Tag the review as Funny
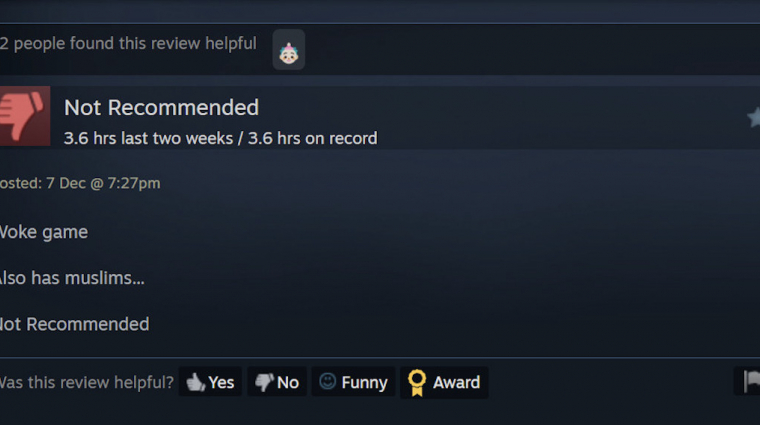 coord(353,382)
